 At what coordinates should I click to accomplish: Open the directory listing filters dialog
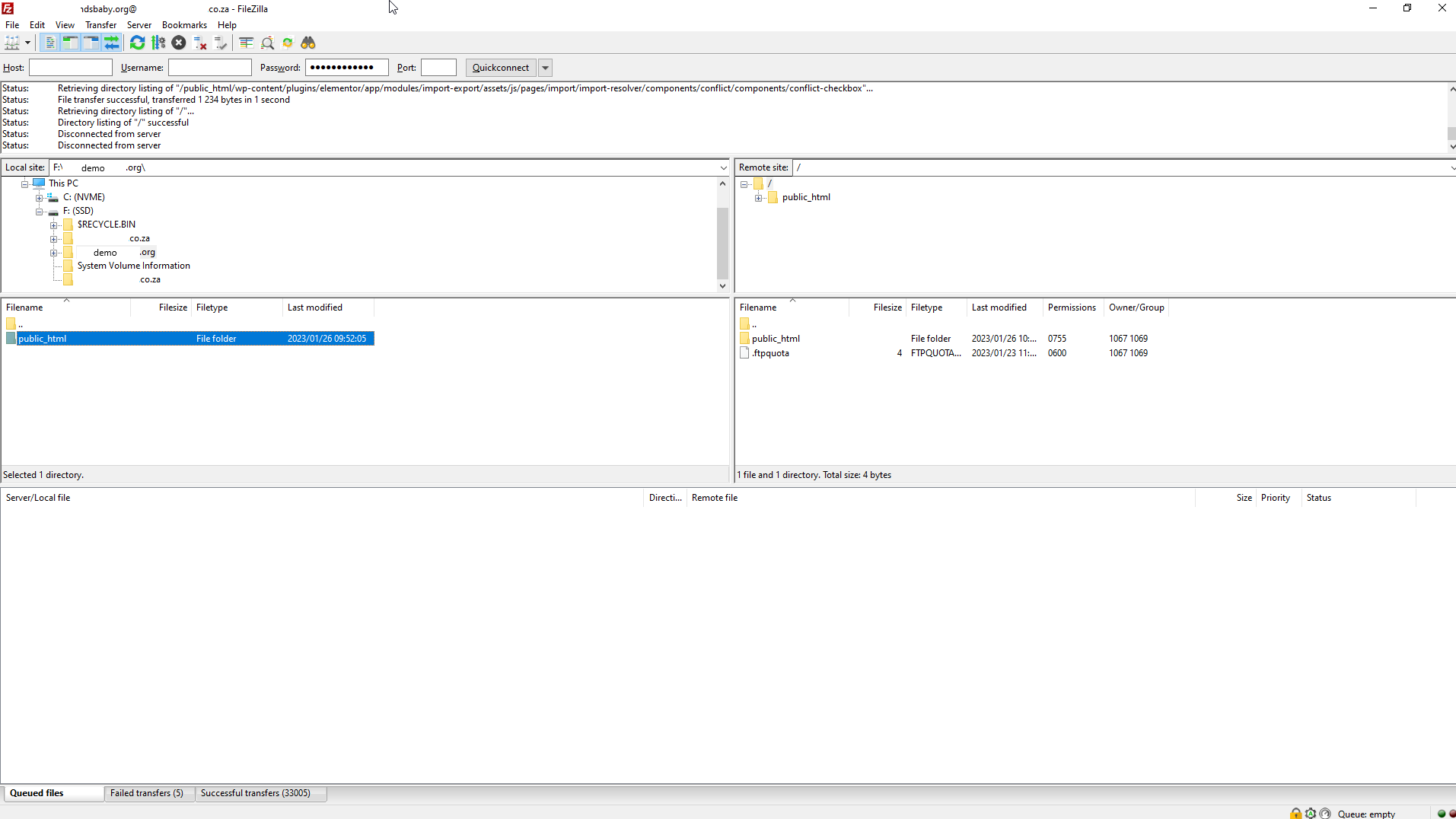pyautogui.click(x=246, y=43)
